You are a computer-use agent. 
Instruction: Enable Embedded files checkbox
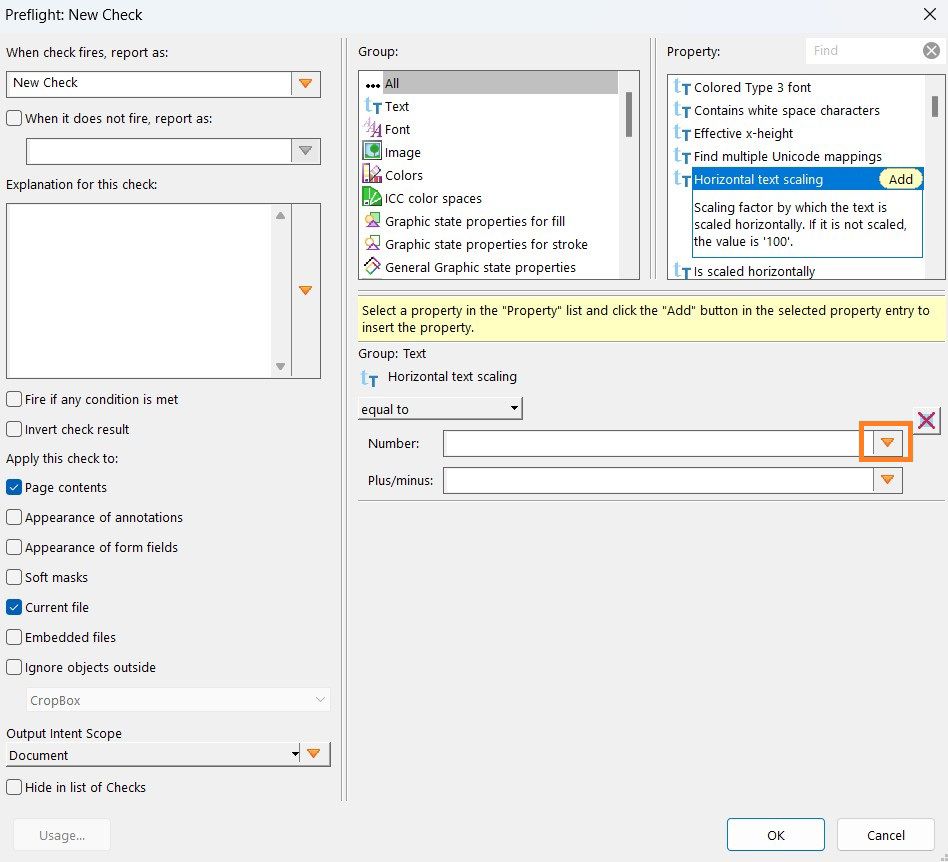click(x=14, y=637)
